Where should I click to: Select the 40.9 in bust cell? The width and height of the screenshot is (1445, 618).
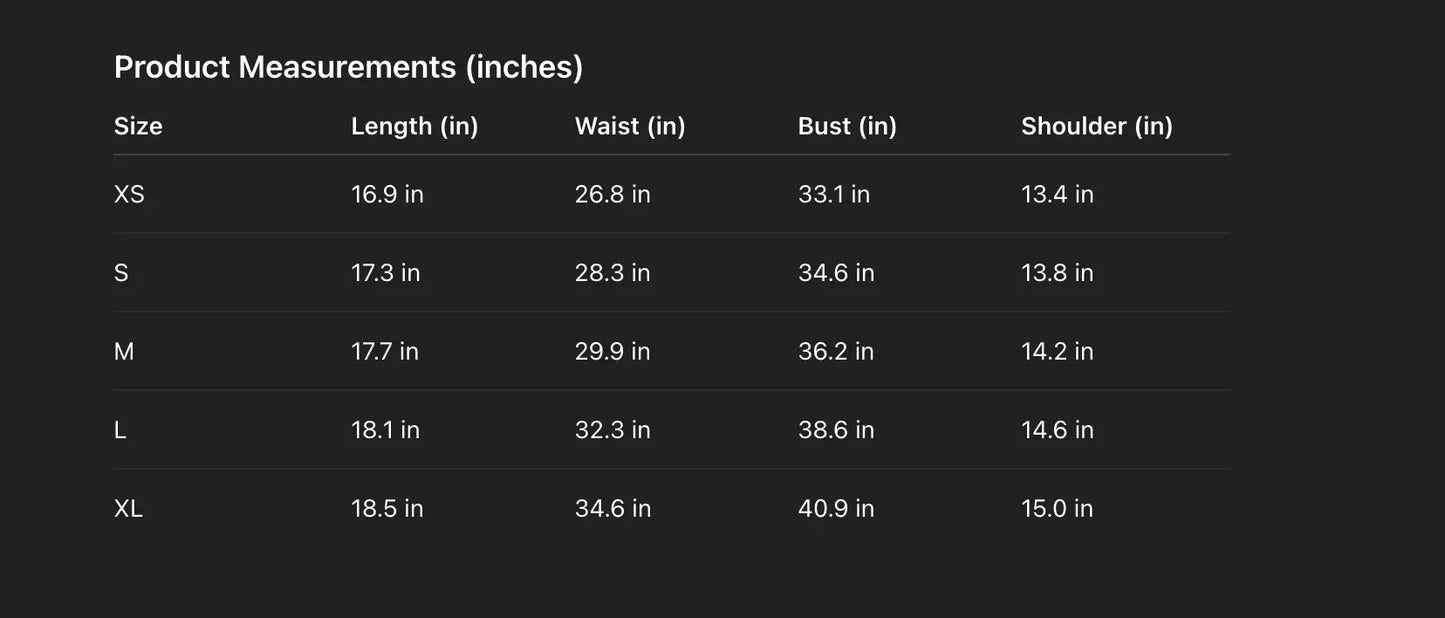[x=836, y=508]
